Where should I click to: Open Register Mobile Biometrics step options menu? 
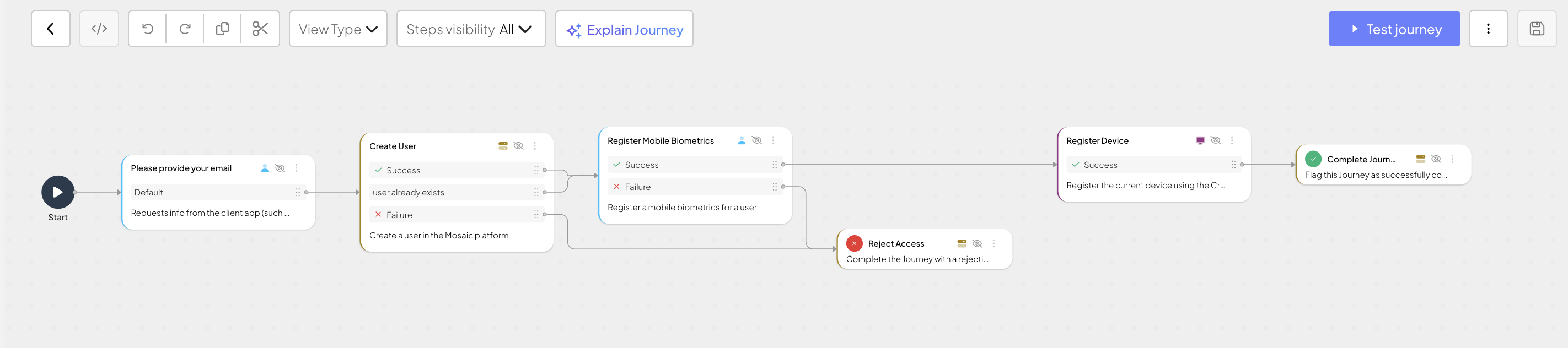773,140
